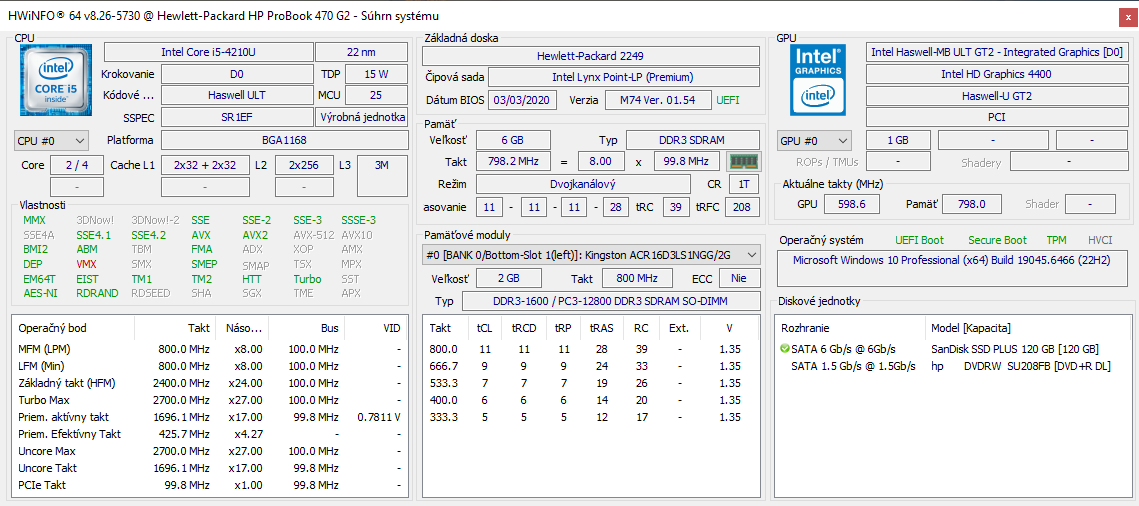
Task: Click the UEFI Boot label
Action: coord(918,240)
